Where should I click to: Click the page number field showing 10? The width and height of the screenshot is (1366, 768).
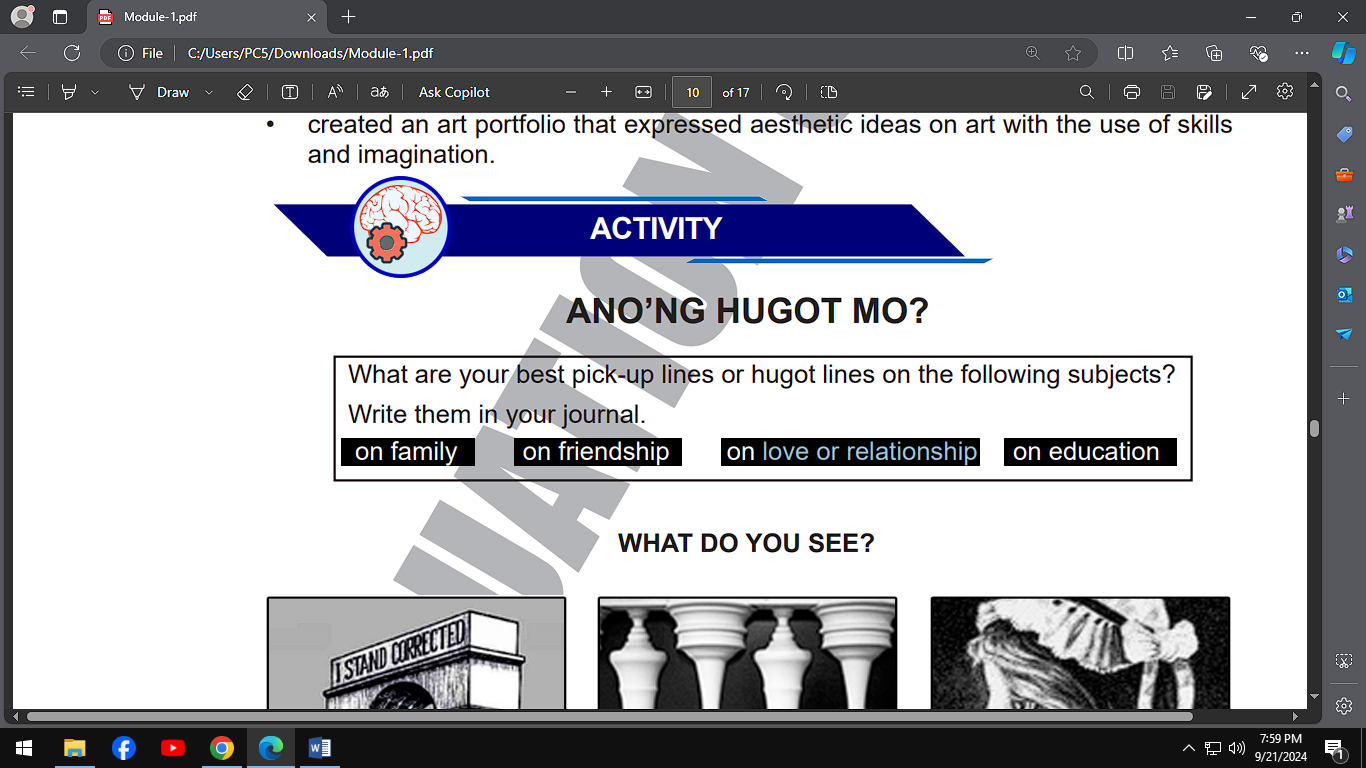(x=692, y=92)
